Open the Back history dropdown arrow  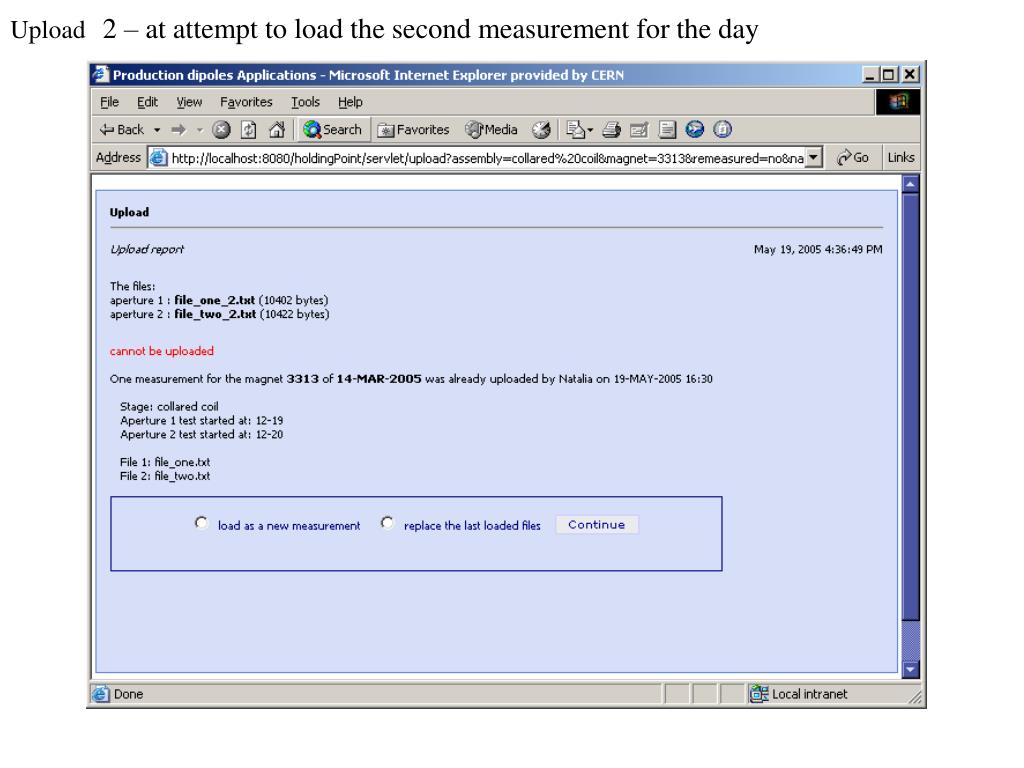coord(157,131)
